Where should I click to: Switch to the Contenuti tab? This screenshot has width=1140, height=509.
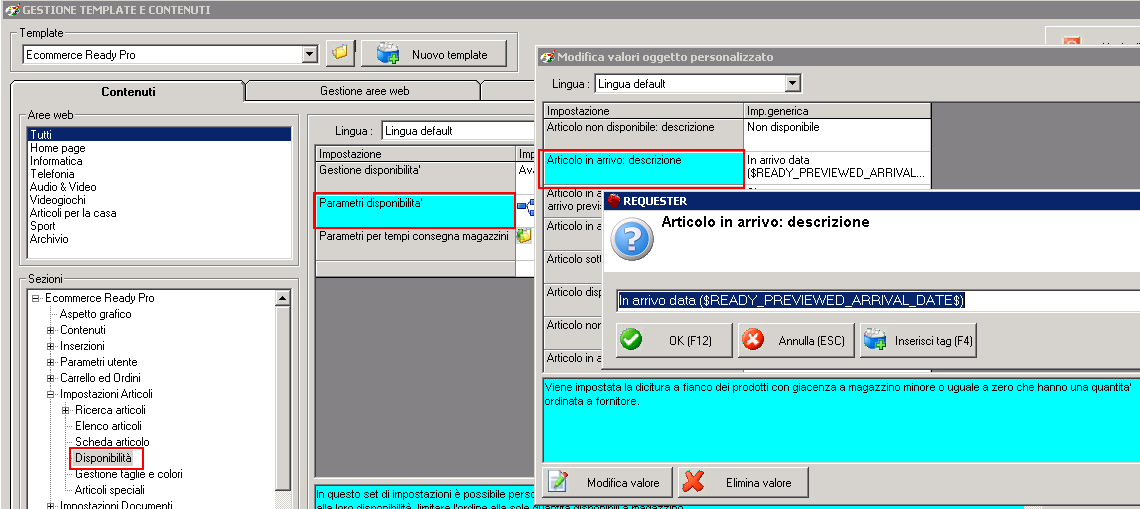tap(128, 92)
